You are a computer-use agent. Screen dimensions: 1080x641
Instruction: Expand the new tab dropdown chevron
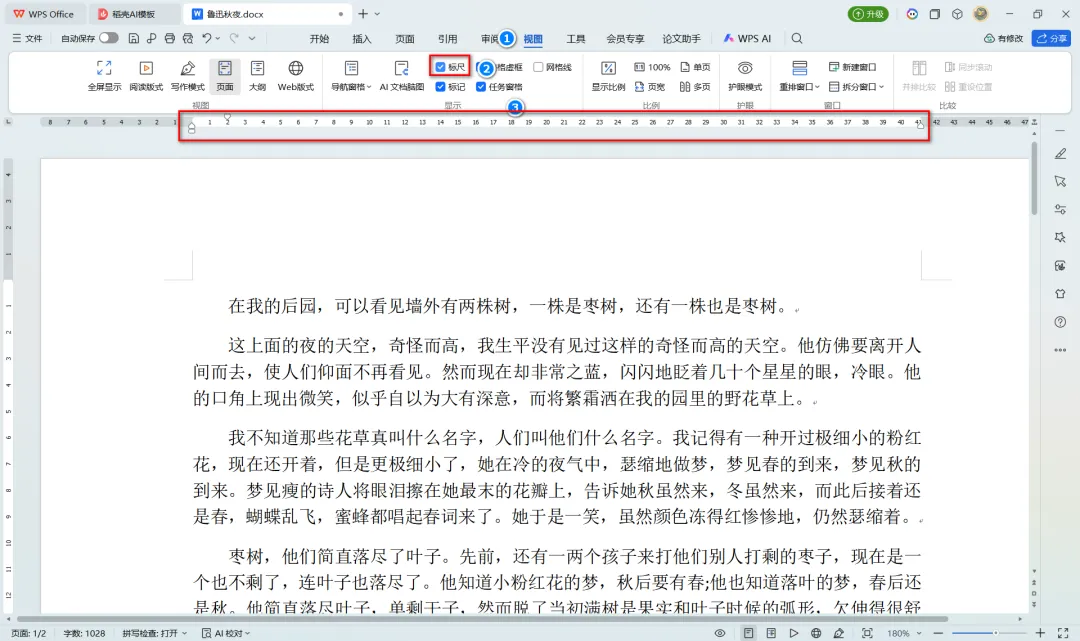tap(377, 14)
